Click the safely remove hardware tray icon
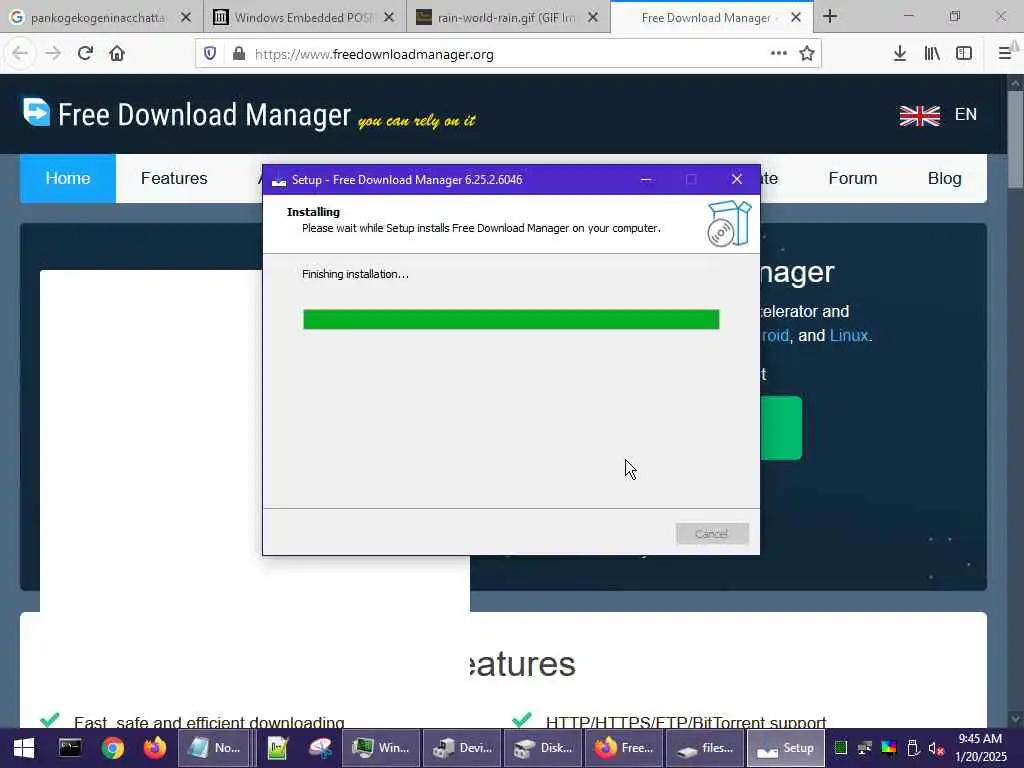This screenshot has width=1024, height=768. (x=913, y=748)
